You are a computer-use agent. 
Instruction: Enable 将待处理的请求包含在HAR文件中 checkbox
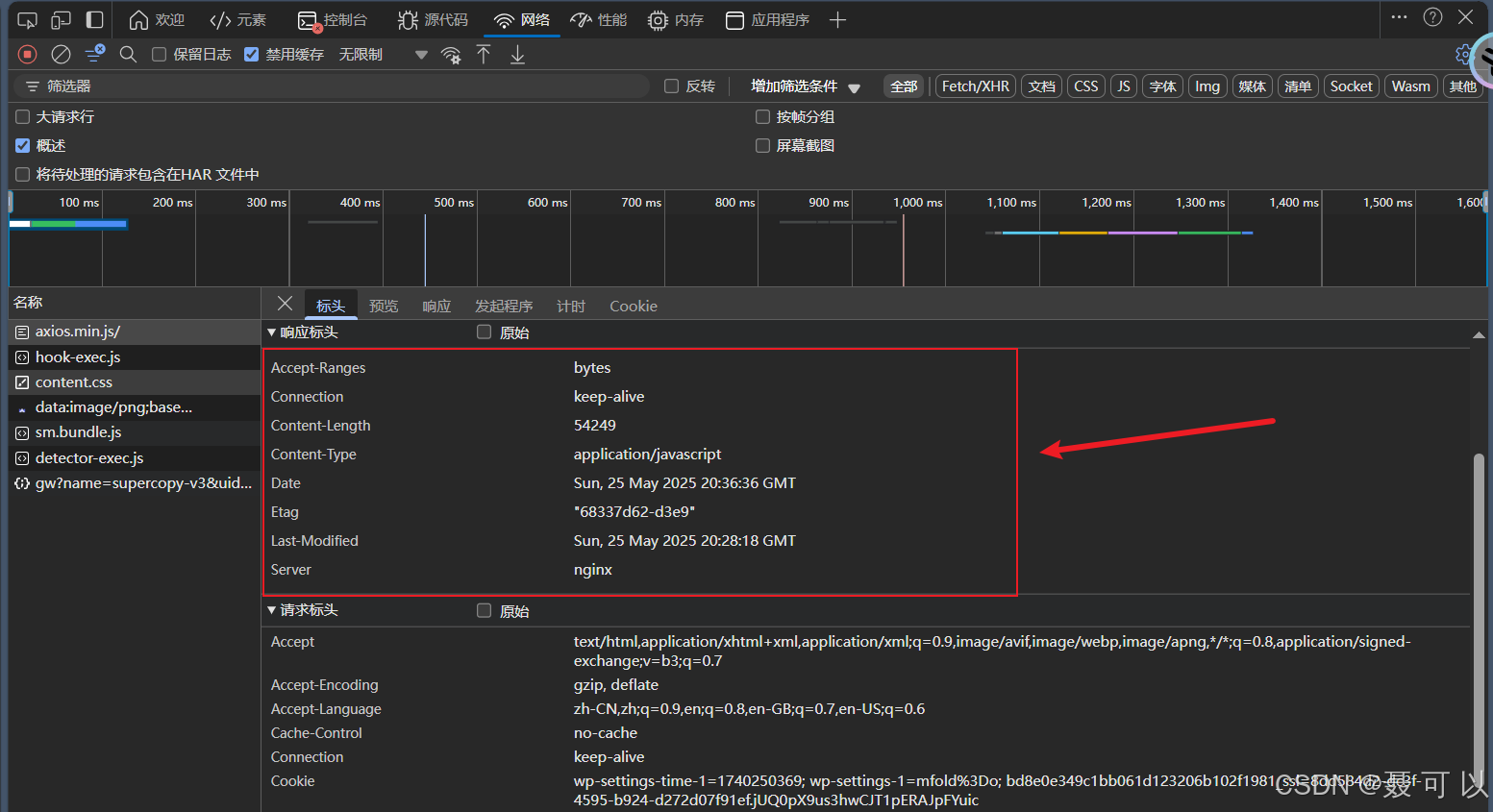(23, 175)
